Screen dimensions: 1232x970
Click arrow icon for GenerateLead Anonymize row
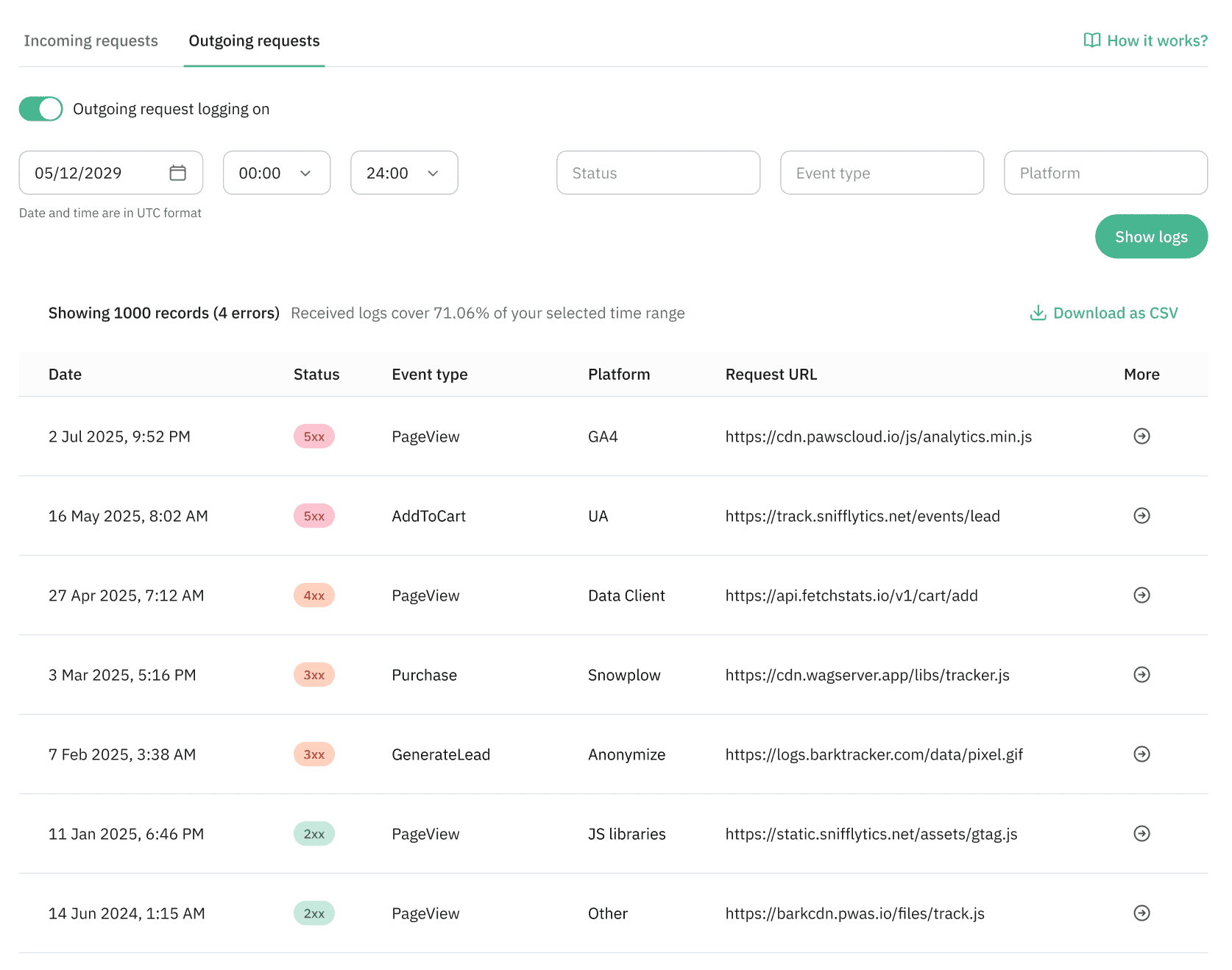pos(1141,754)
